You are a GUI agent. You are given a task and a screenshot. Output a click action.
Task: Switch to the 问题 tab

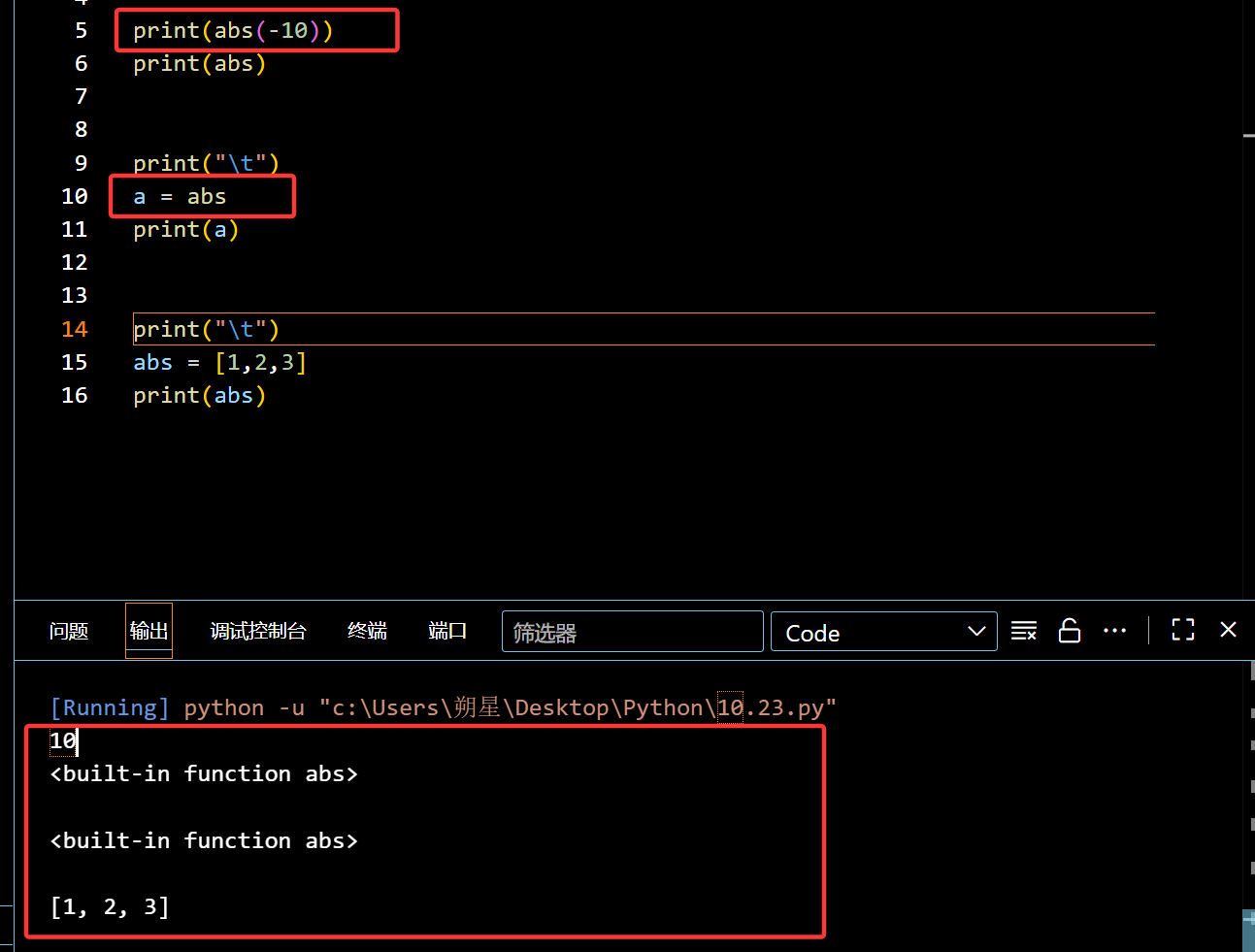point(69,632)
